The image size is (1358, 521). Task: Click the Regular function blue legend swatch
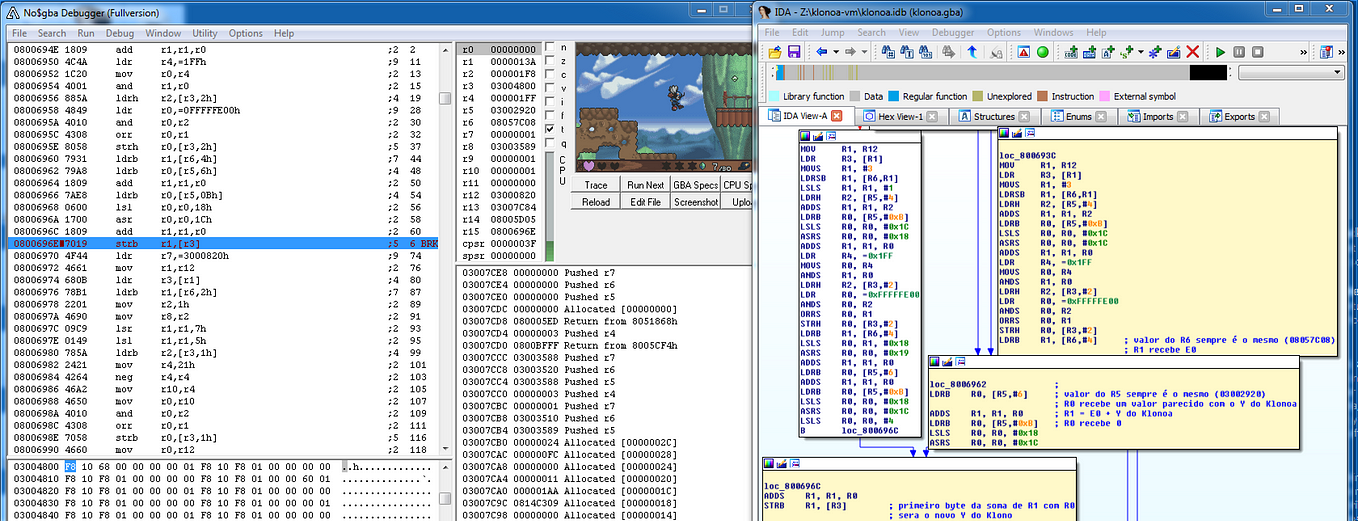point(894,96)
